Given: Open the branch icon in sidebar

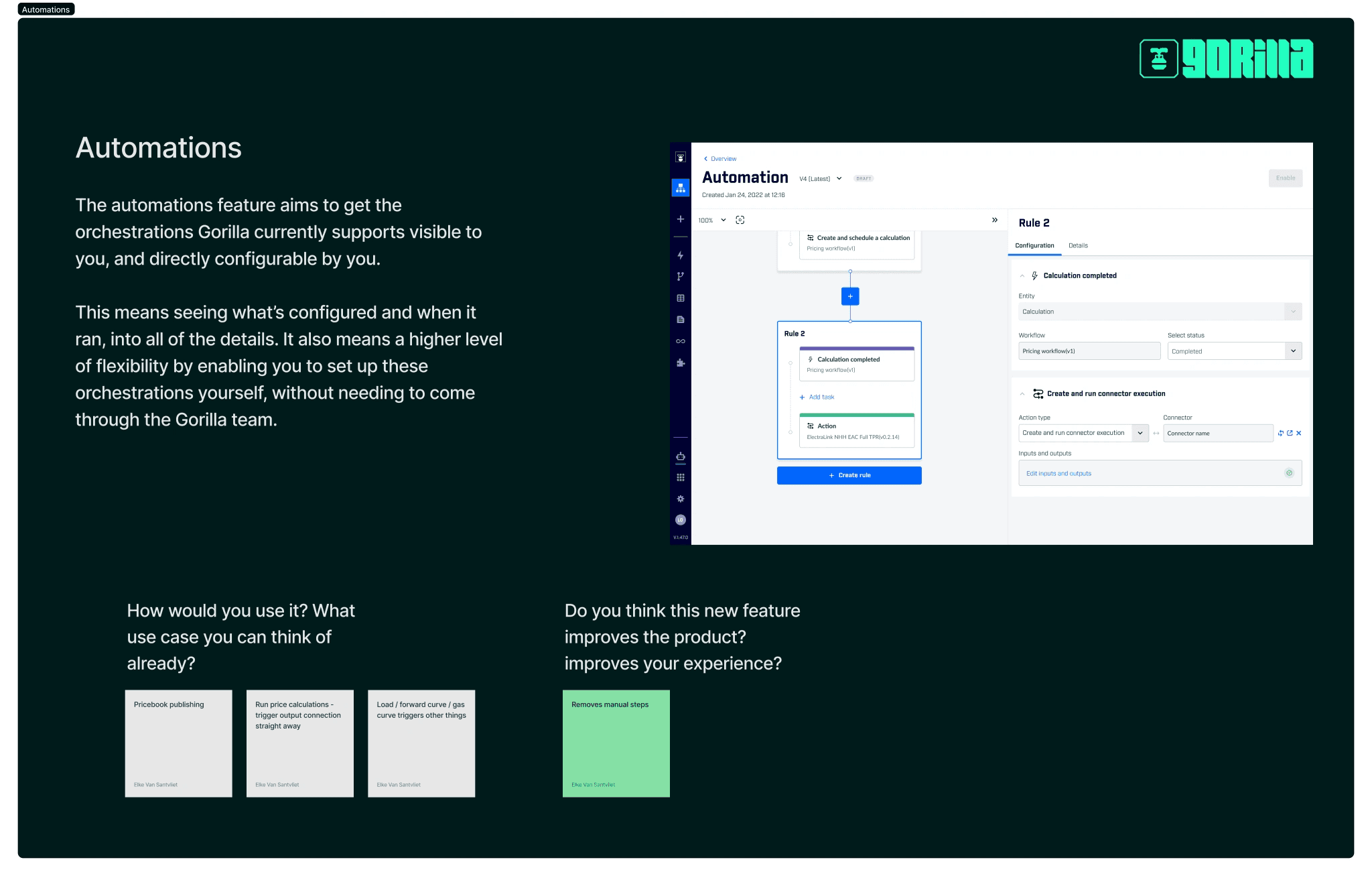Looking at the screenshot, I should tap(680, 277).
